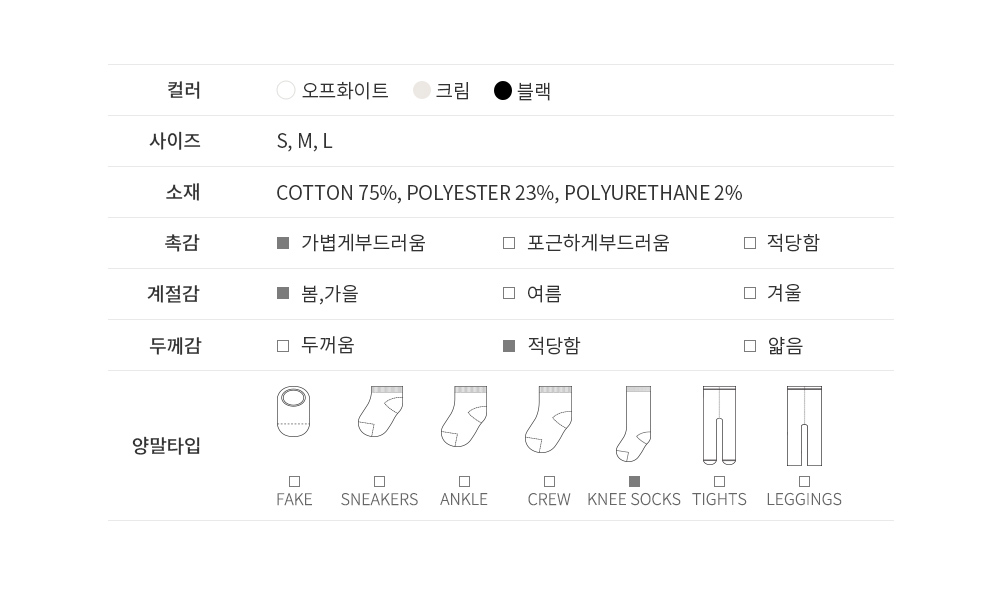This screenshot has height=600, width=1000.
Task: Check the LEGGINGS type box
Action: 804,482
